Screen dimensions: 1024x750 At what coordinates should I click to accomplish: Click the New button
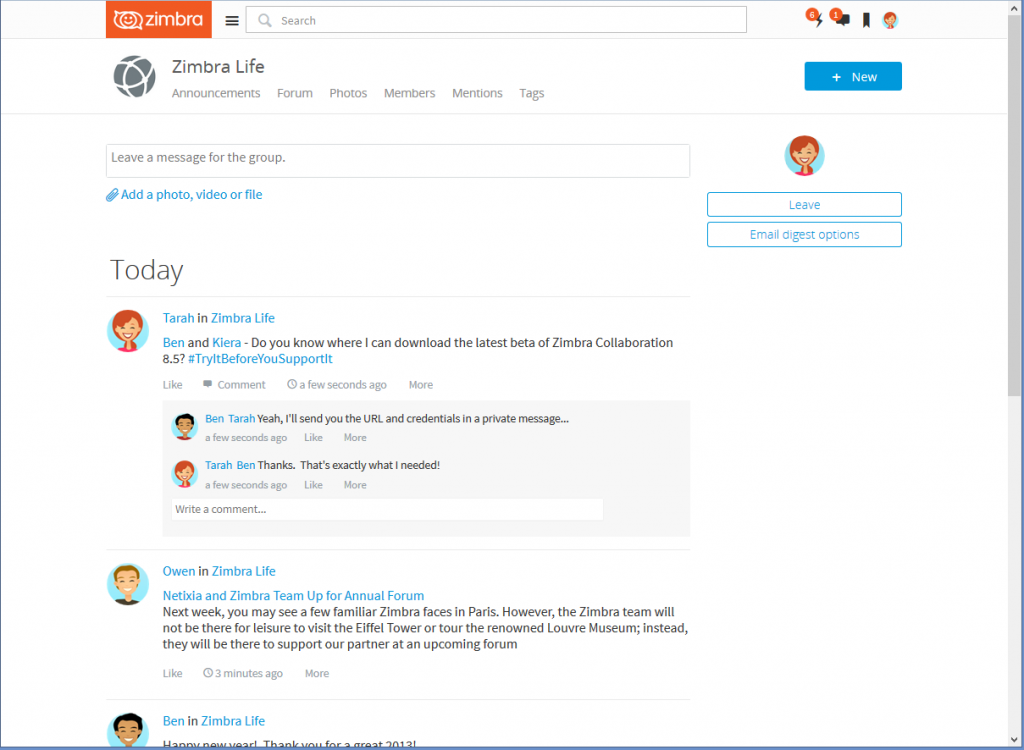click(853, 76)
